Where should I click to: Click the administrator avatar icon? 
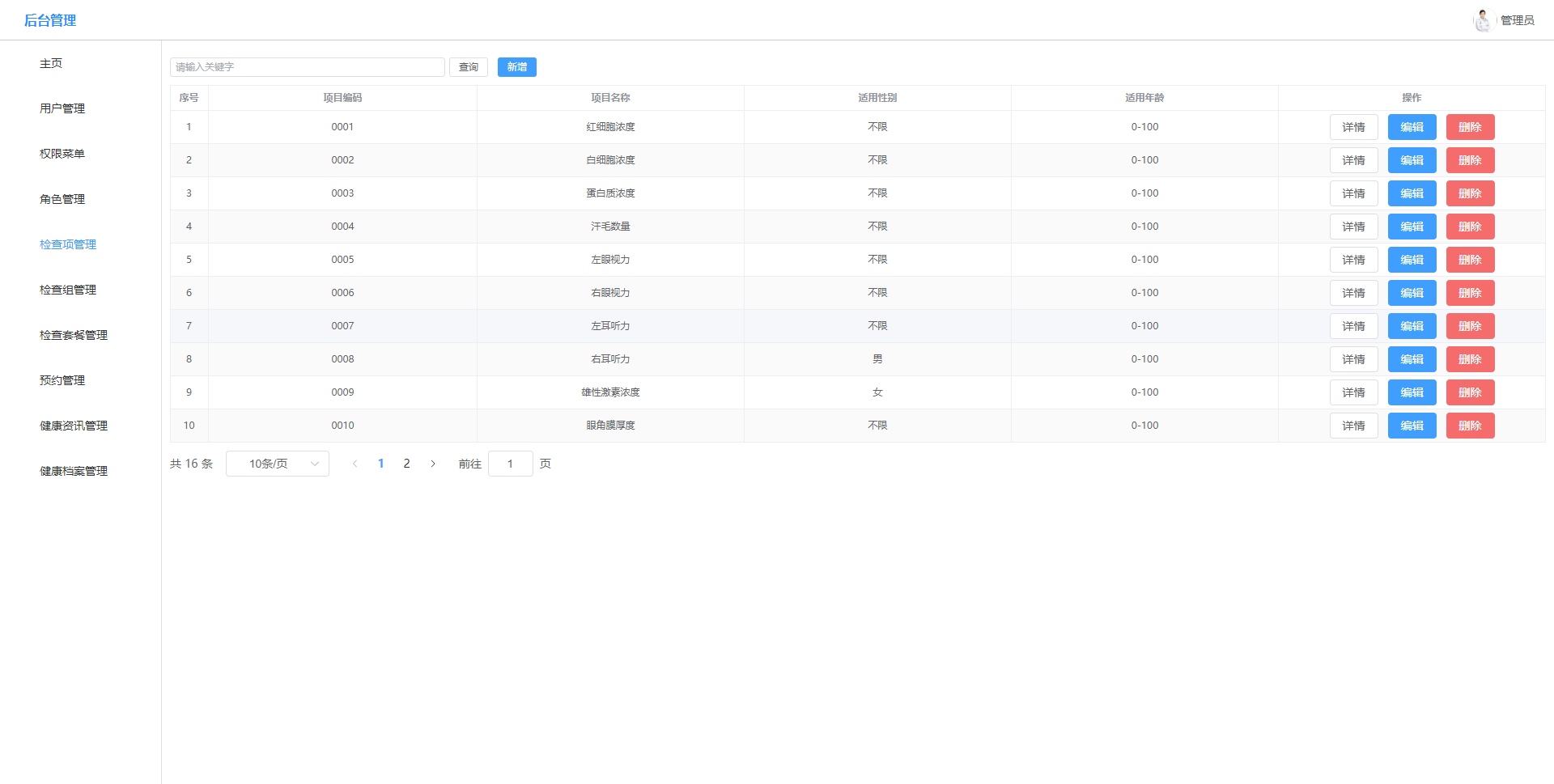coord(1482,20)
